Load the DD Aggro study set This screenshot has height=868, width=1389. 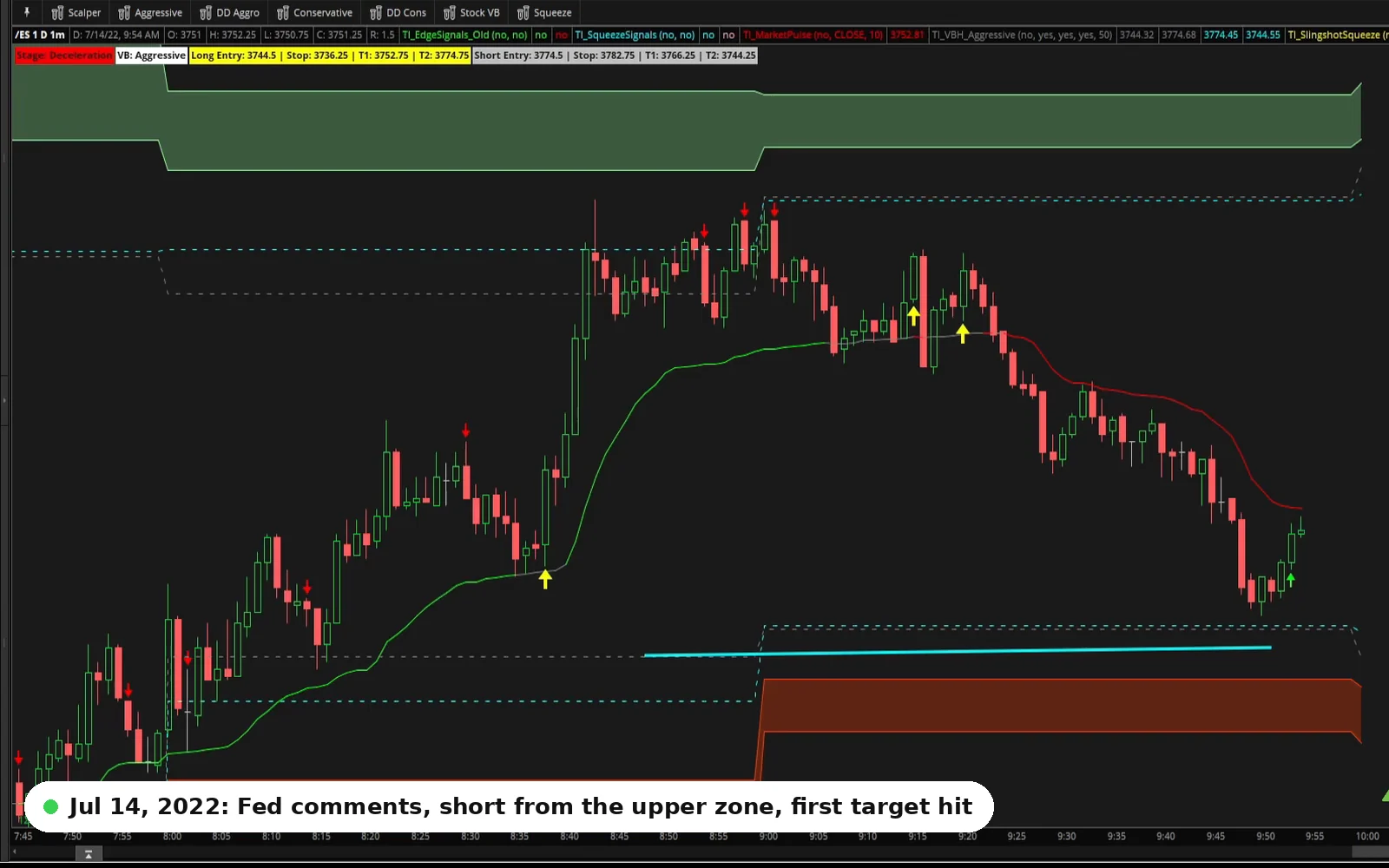pyautogui.click(x=230, y=12)
